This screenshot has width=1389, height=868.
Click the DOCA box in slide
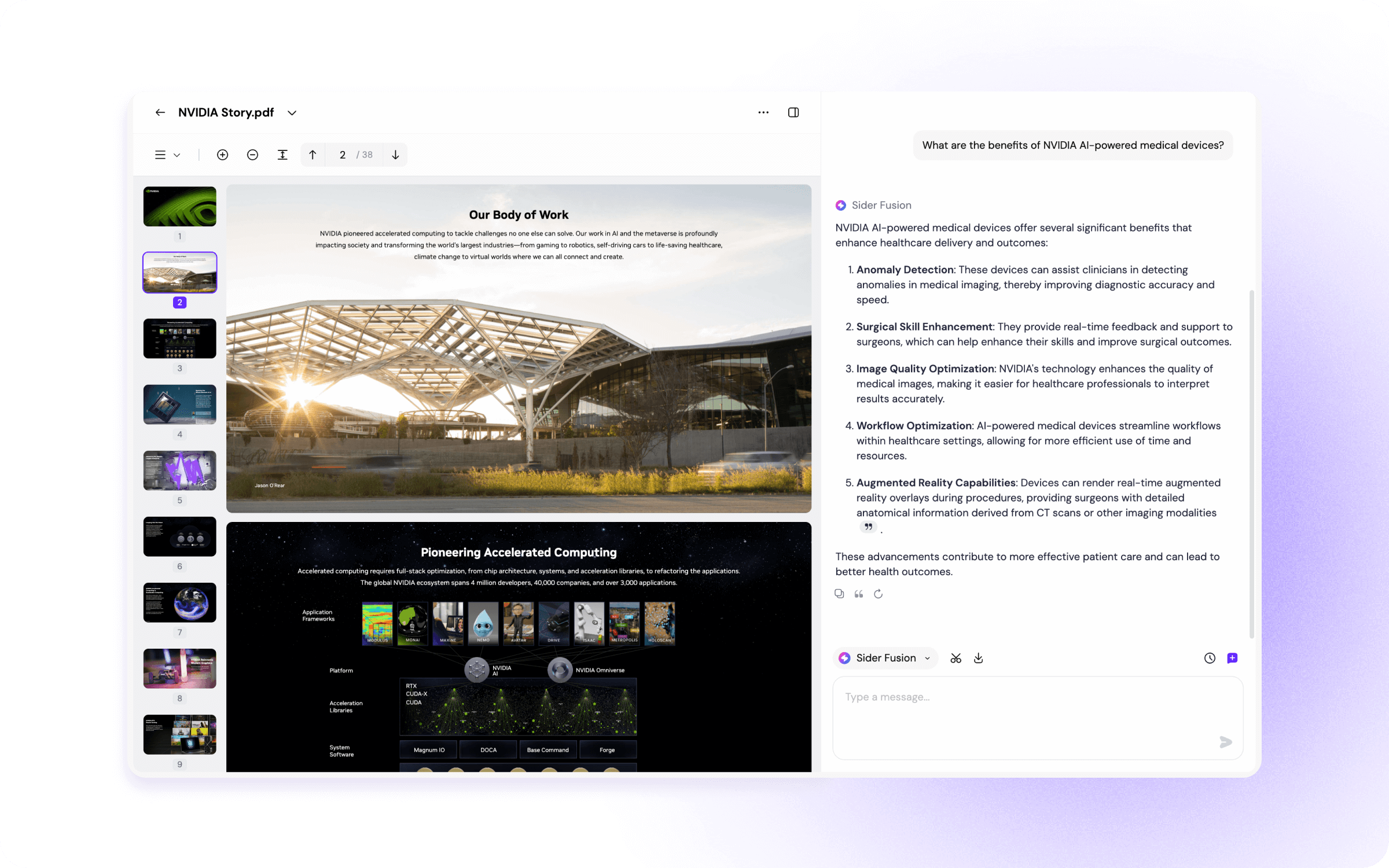[x=488, y=749]
